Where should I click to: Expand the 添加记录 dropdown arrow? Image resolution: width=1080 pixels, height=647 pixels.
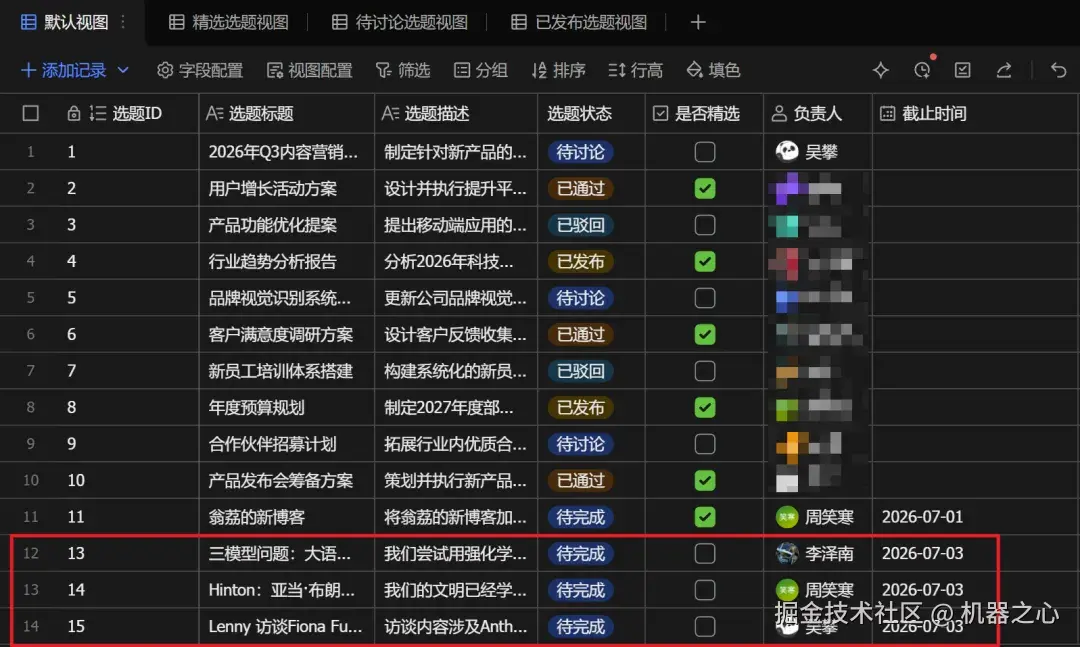[x=123, y=70]
